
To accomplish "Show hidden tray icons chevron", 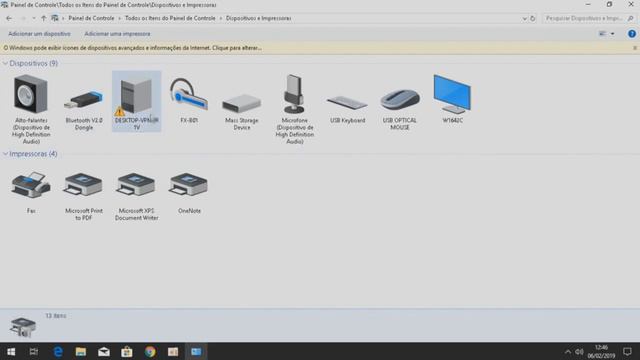I will point(567,351).
